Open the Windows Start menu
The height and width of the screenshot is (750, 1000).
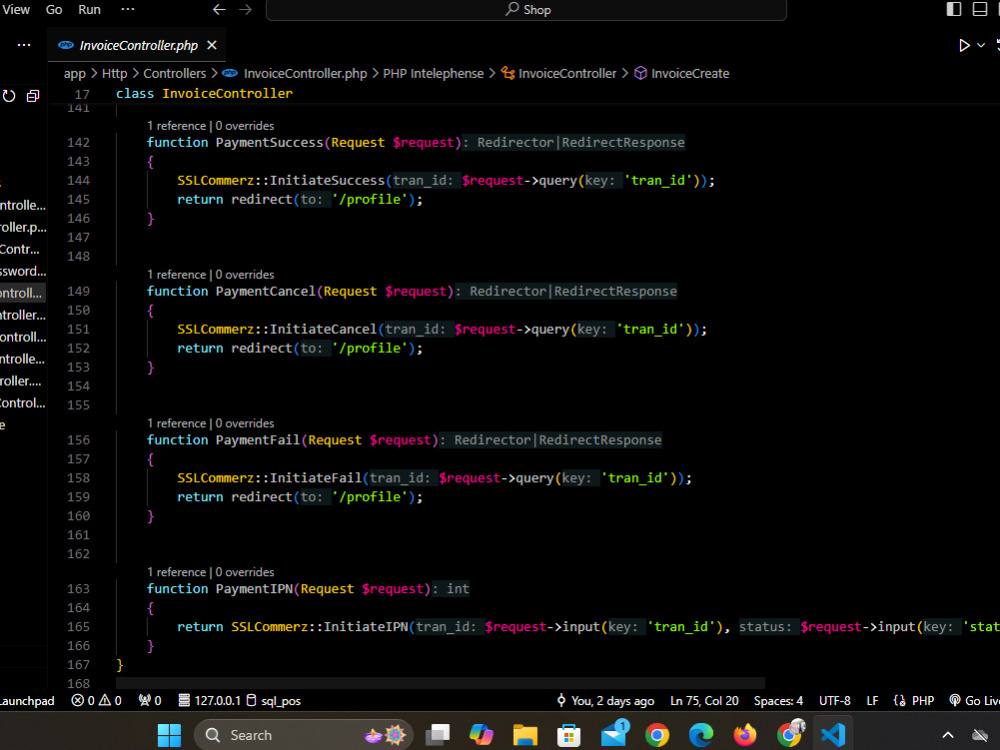point(169,735)
